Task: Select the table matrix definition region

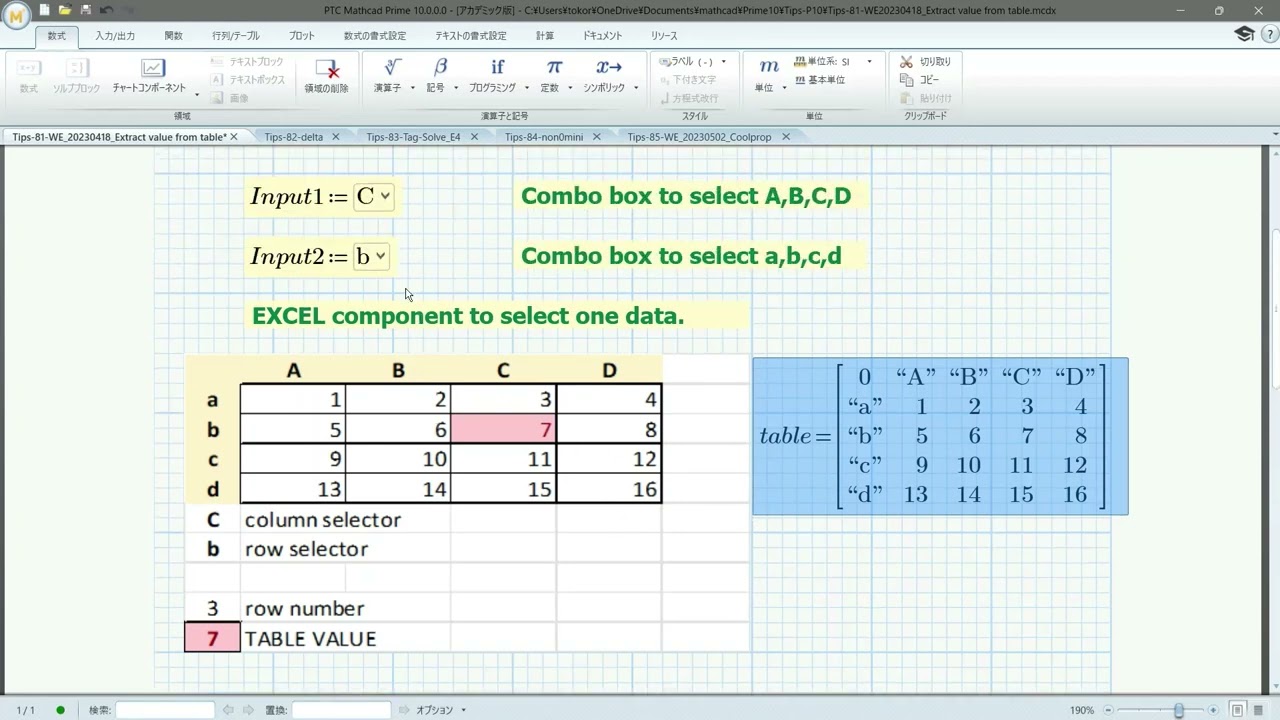Action: (x=940, y=436)
